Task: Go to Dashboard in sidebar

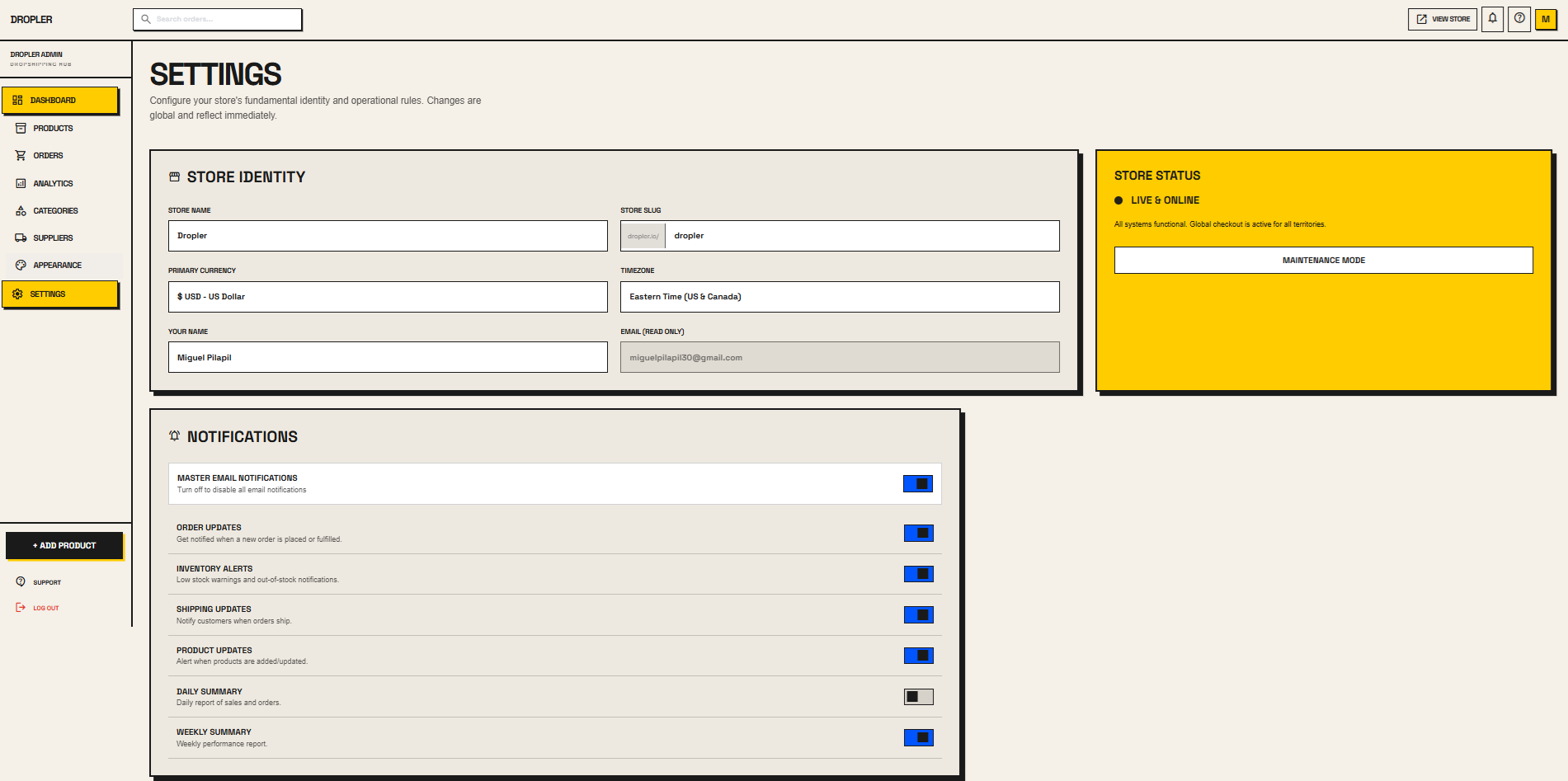Action: tap(60, 101)
